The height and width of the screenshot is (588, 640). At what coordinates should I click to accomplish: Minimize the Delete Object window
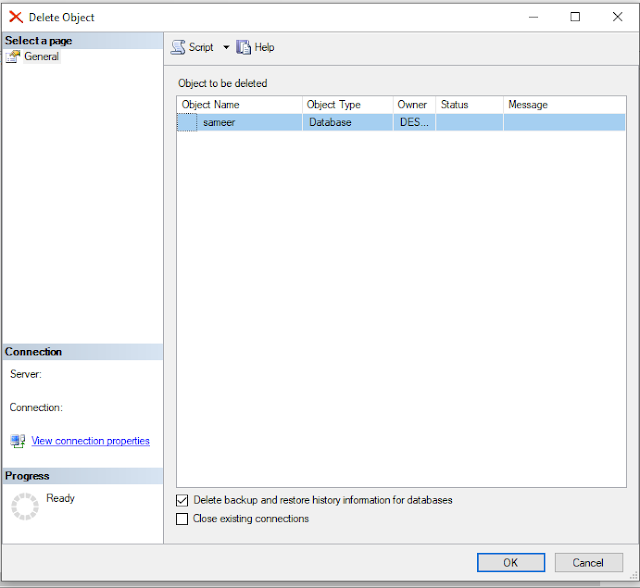[533, 17]
